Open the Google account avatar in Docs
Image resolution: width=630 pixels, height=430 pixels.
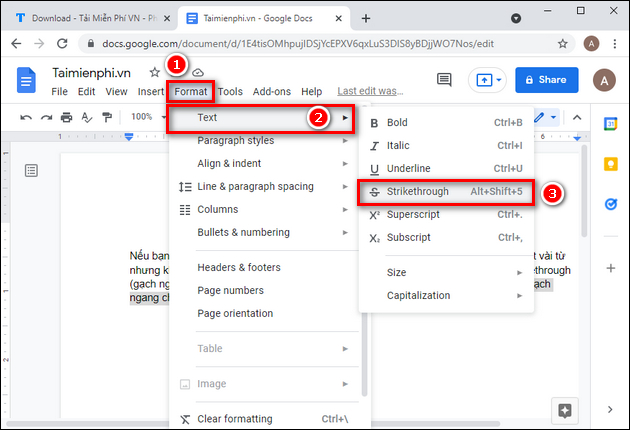604,80
